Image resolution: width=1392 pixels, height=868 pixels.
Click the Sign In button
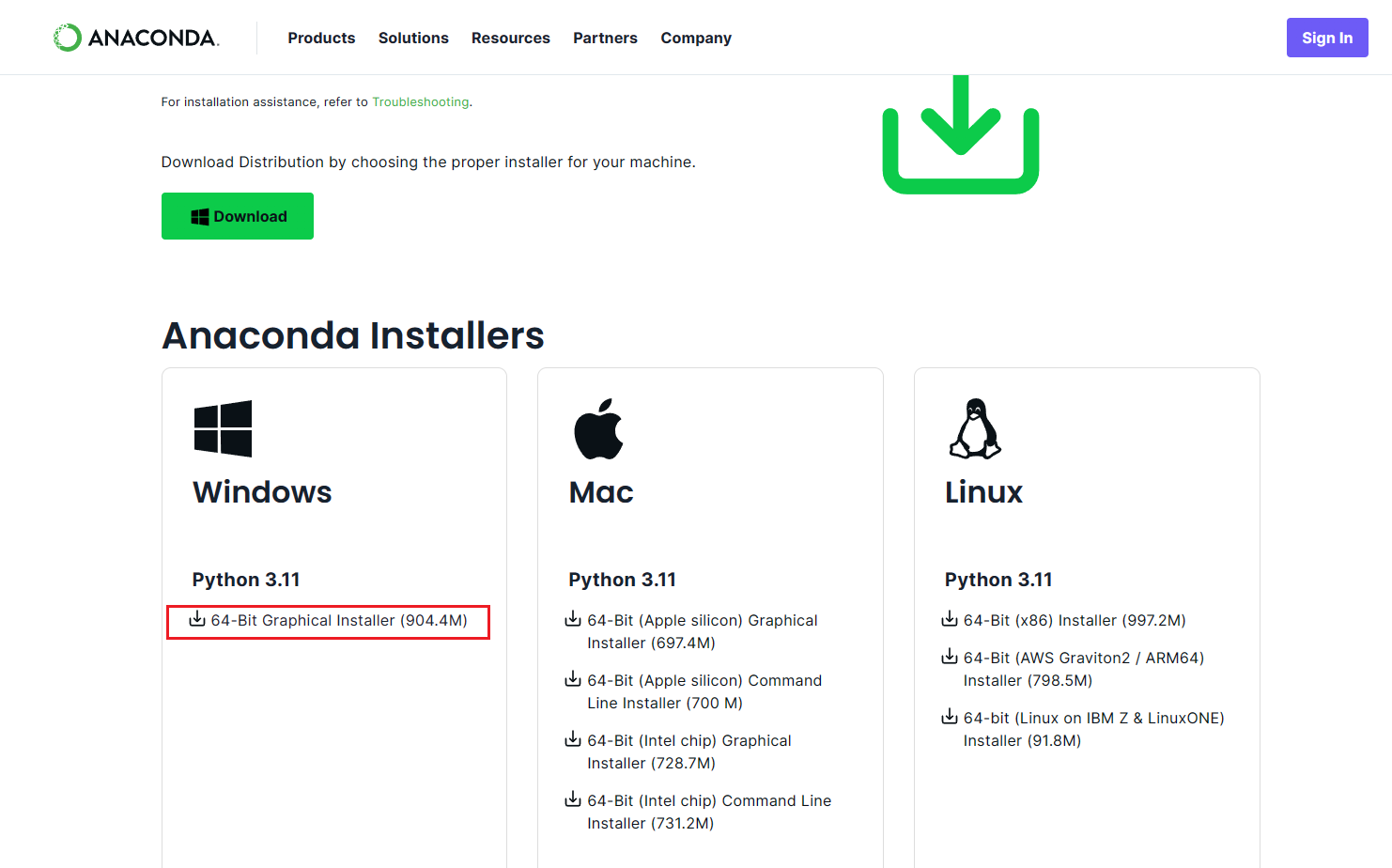pos(1327,38)
